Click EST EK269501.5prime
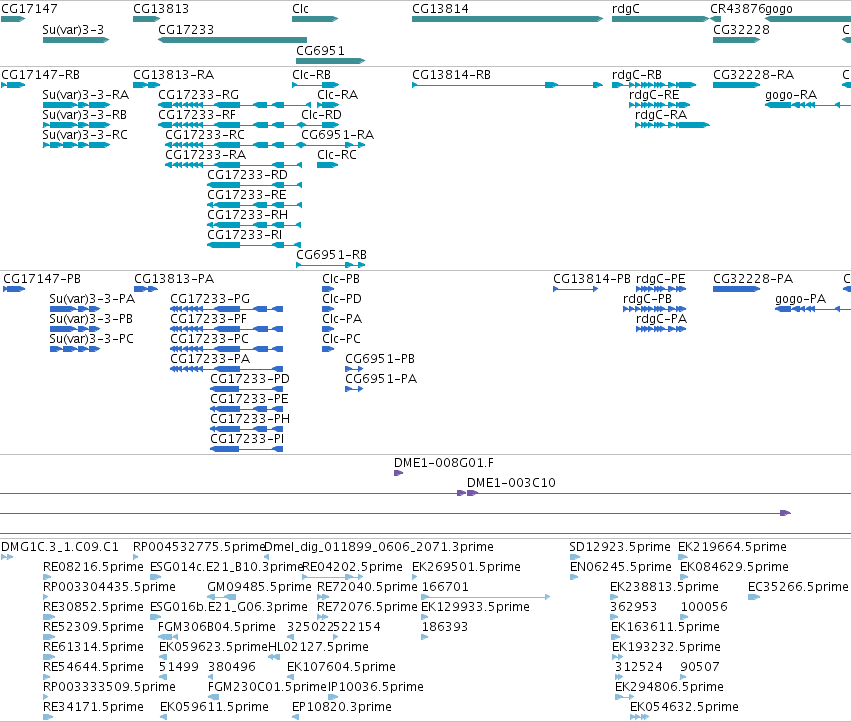851x722 pixels. pyautogui.click(x=415, y=577)
